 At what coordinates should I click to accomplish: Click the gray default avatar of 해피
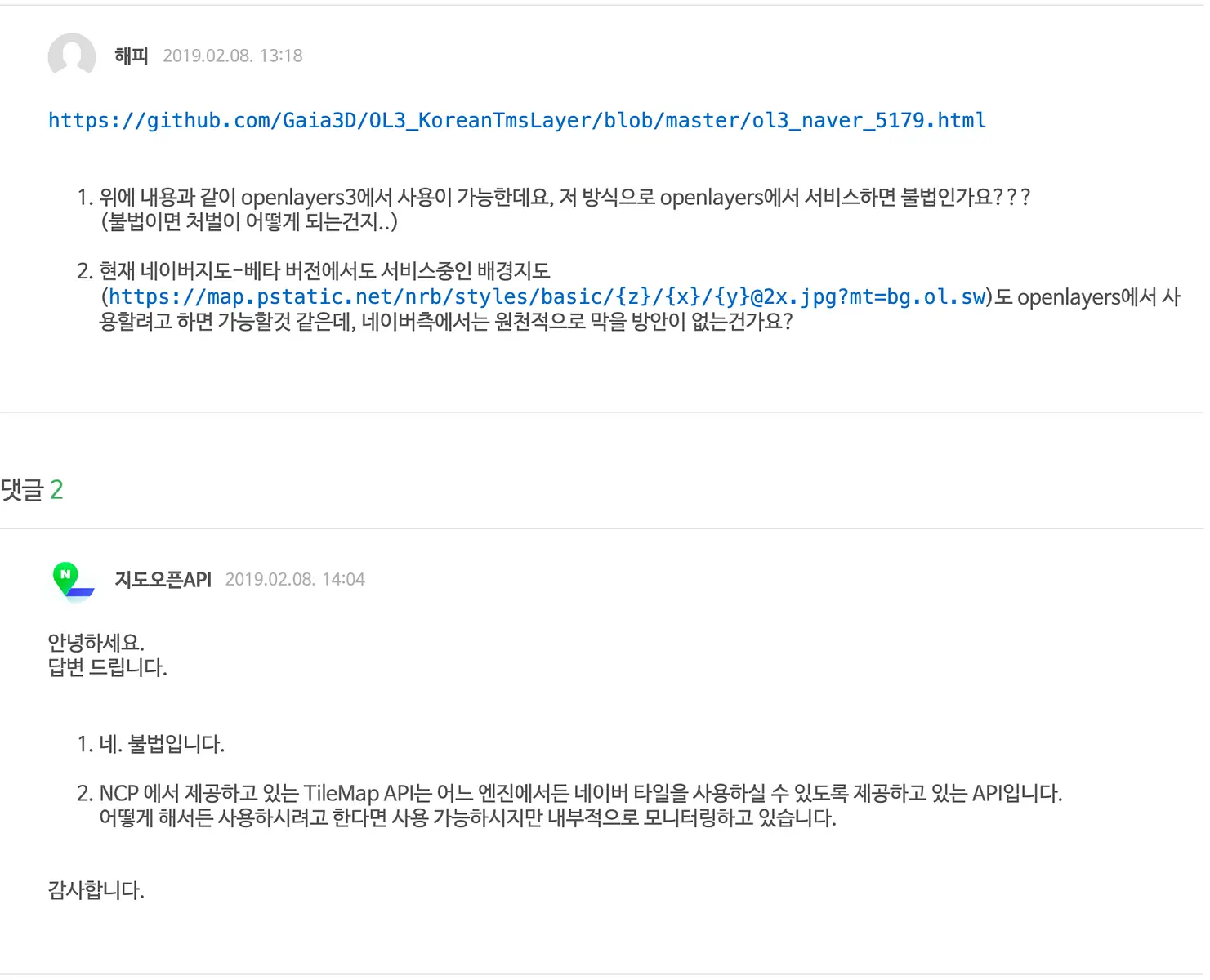coord(72,56)
